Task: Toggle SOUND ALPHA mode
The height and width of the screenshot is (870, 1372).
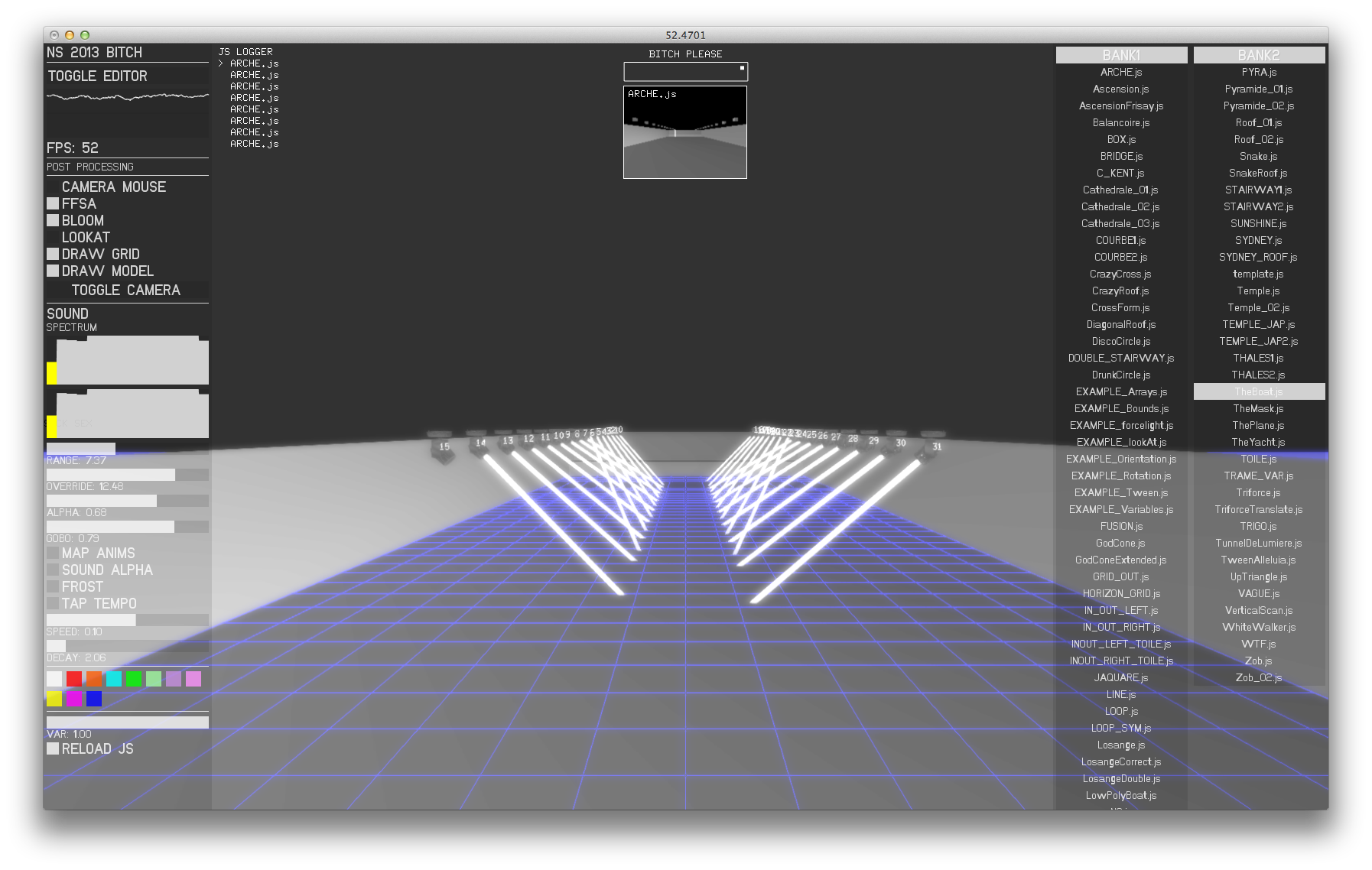Action: pos(54,570)
